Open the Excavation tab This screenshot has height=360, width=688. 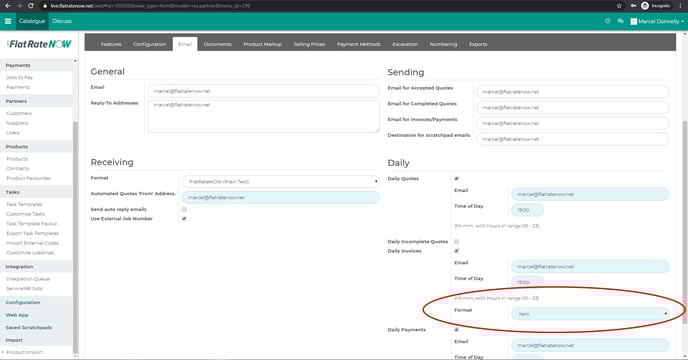tap(405, 44)
